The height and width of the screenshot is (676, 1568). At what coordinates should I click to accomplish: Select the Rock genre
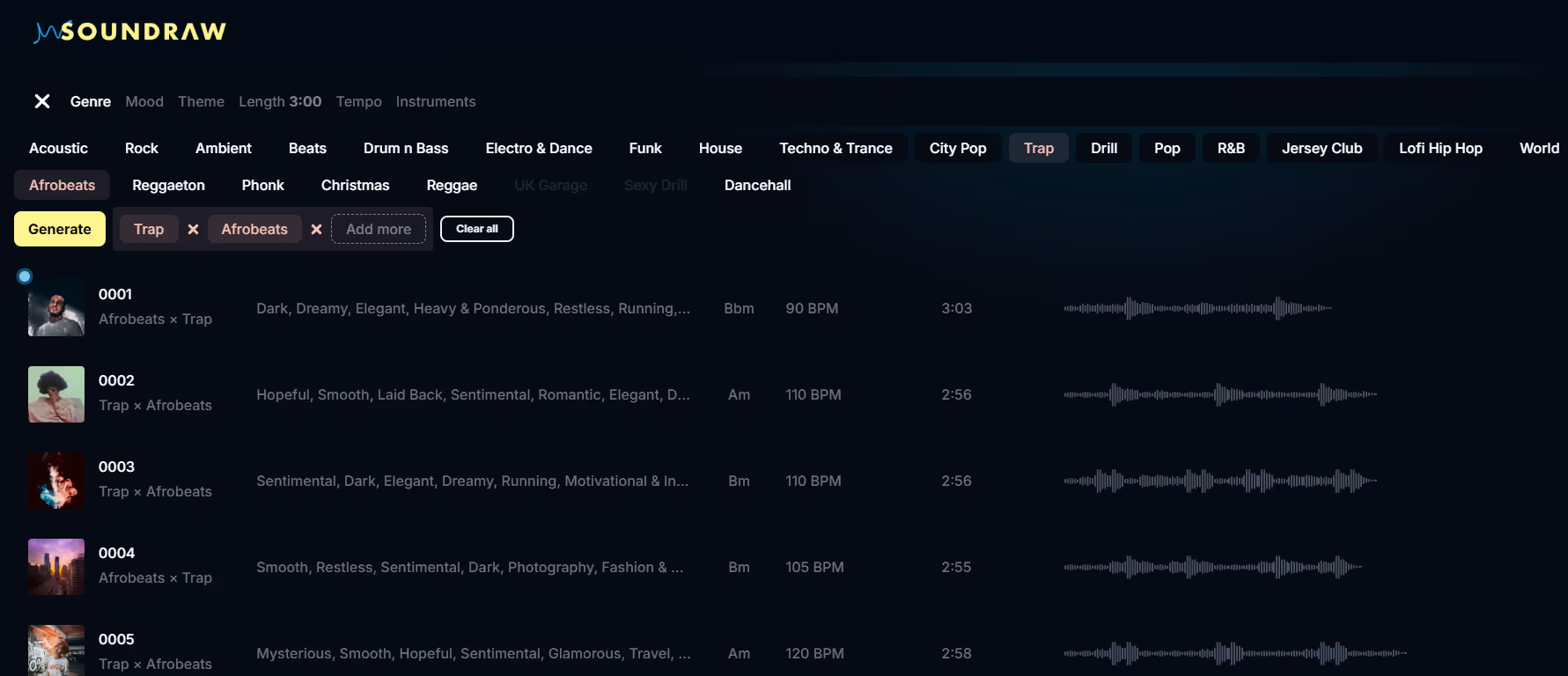coord(142,148)
